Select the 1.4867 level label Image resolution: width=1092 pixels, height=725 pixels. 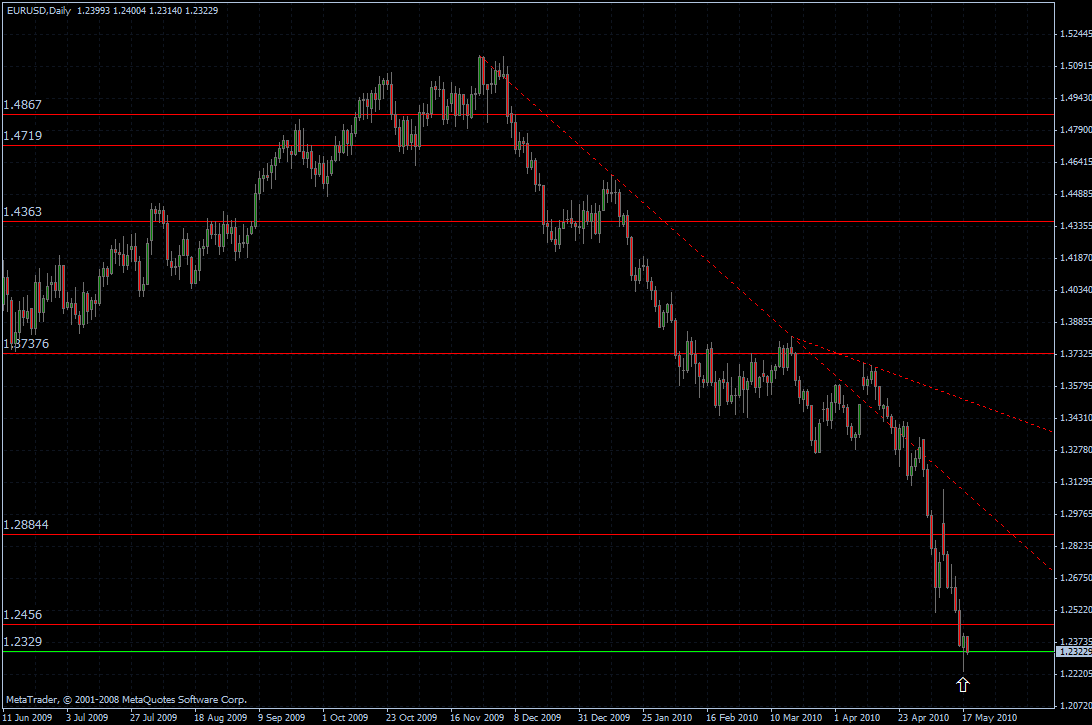22,104
